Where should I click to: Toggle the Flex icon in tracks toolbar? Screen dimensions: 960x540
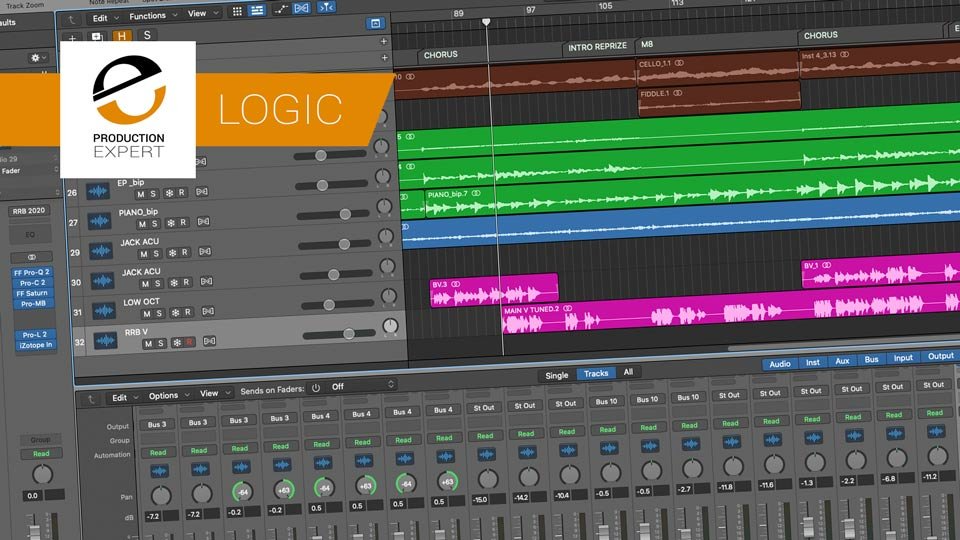[x=302, y=8]
